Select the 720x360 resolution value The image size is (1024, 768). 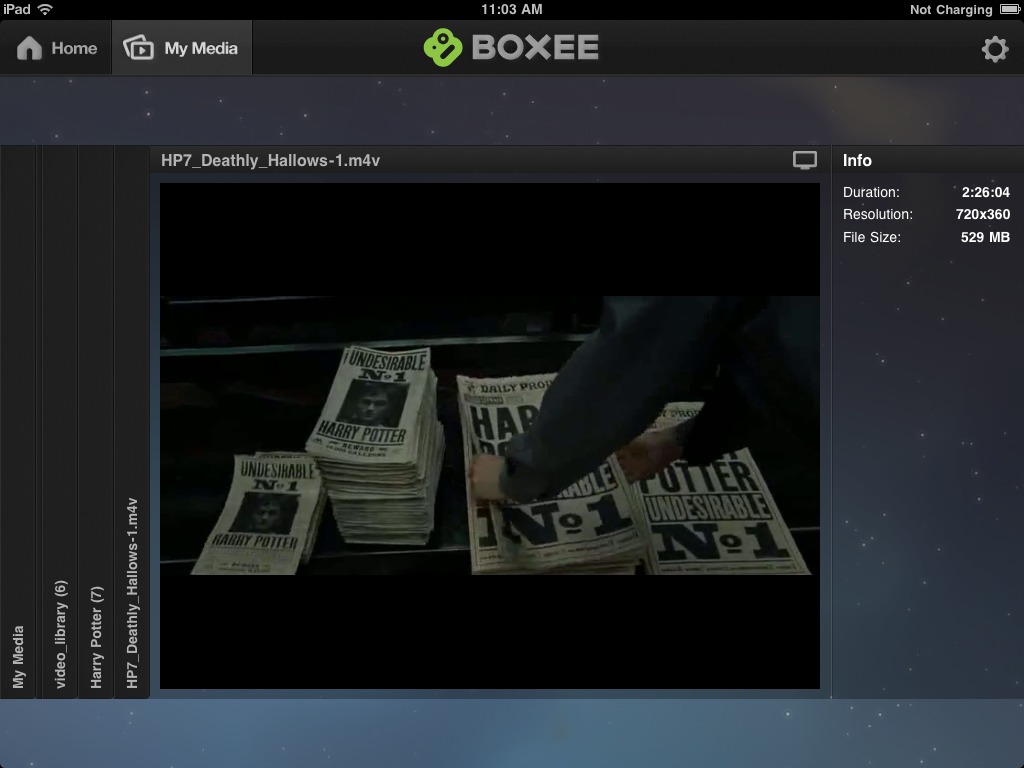click(982, 214)
